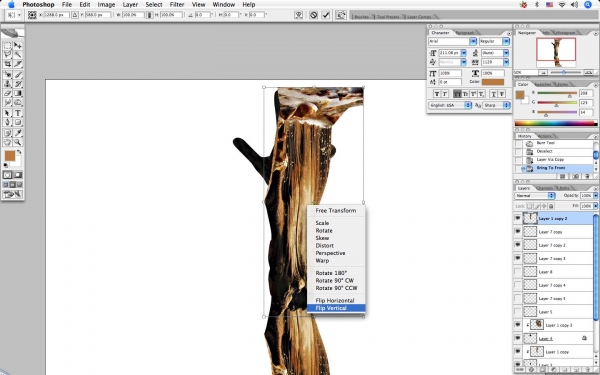The image size is (600, 375).
Task: Adjust the Navigator zoom slider
Action: coord(564,72)
